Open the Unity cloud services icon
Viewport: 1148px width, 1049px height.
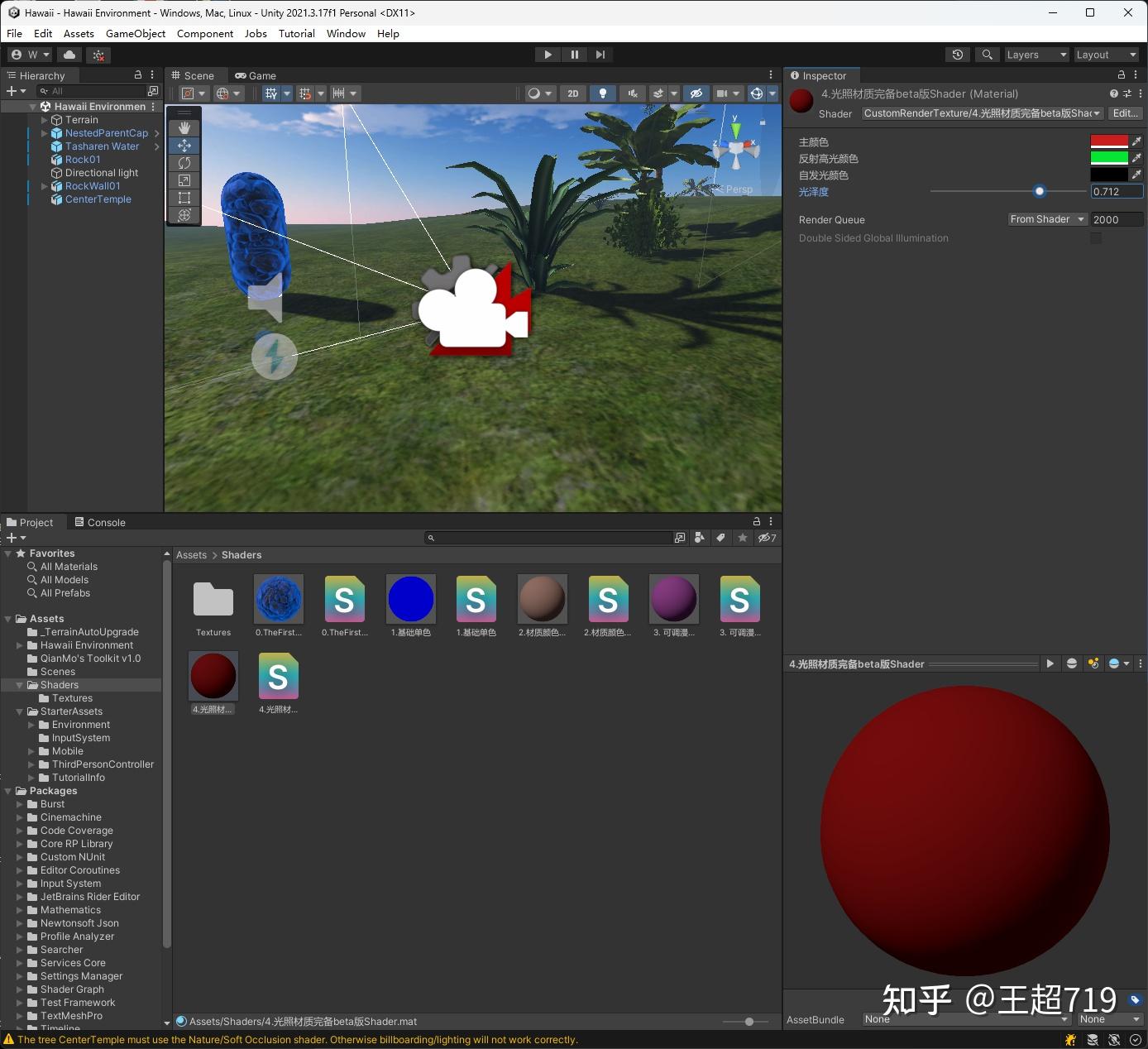point(69,54)
